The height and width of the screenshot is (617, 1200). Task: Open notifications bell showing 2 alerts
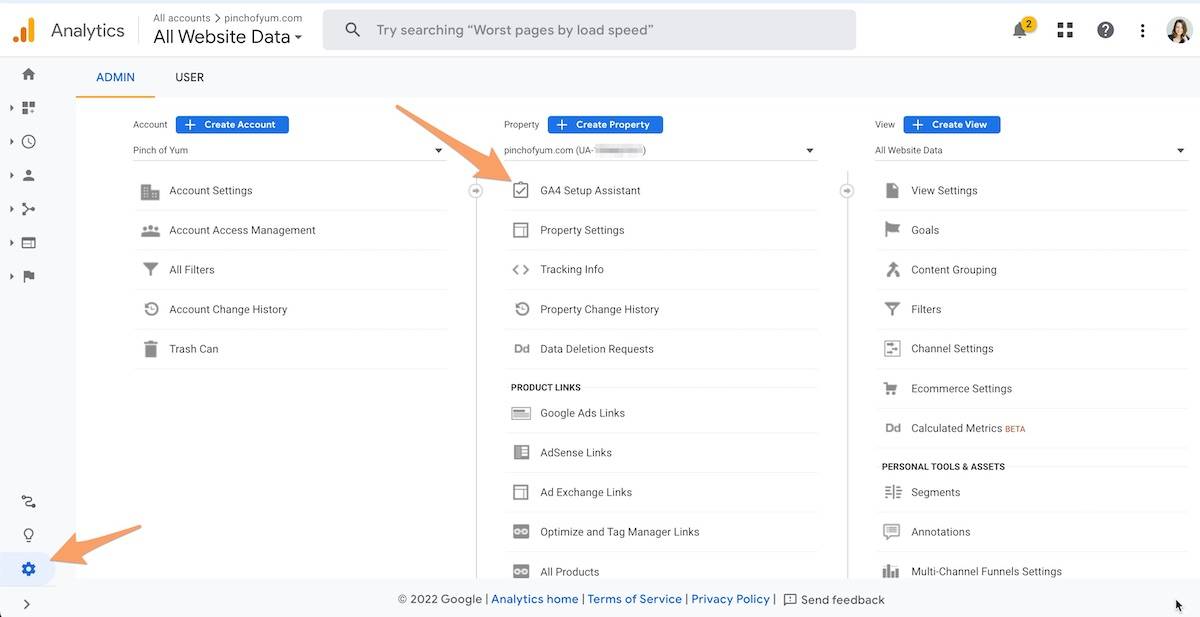click(1020, 30)
